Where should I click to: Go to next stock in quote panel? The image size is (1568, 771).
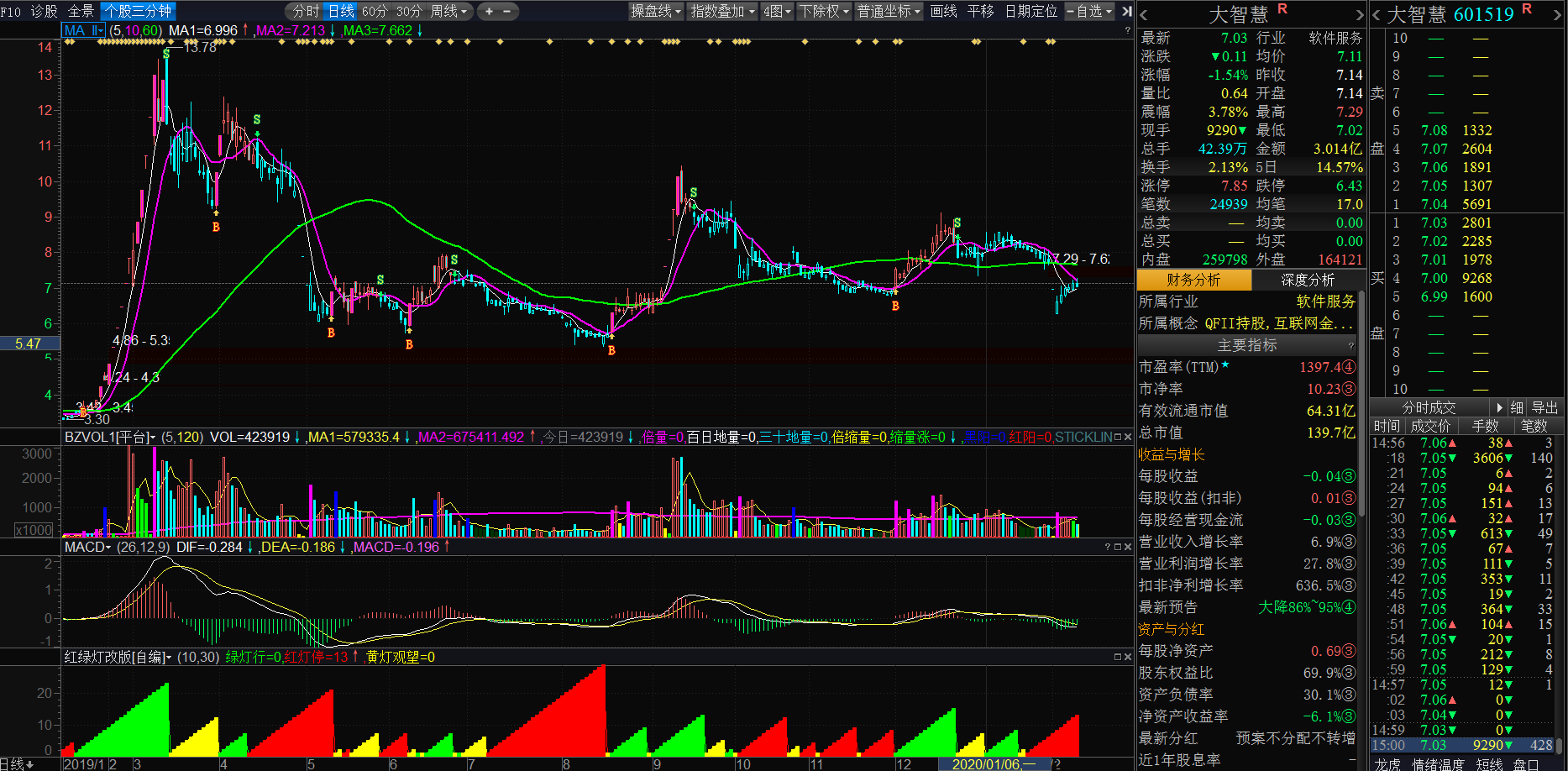click(1360, 15)
